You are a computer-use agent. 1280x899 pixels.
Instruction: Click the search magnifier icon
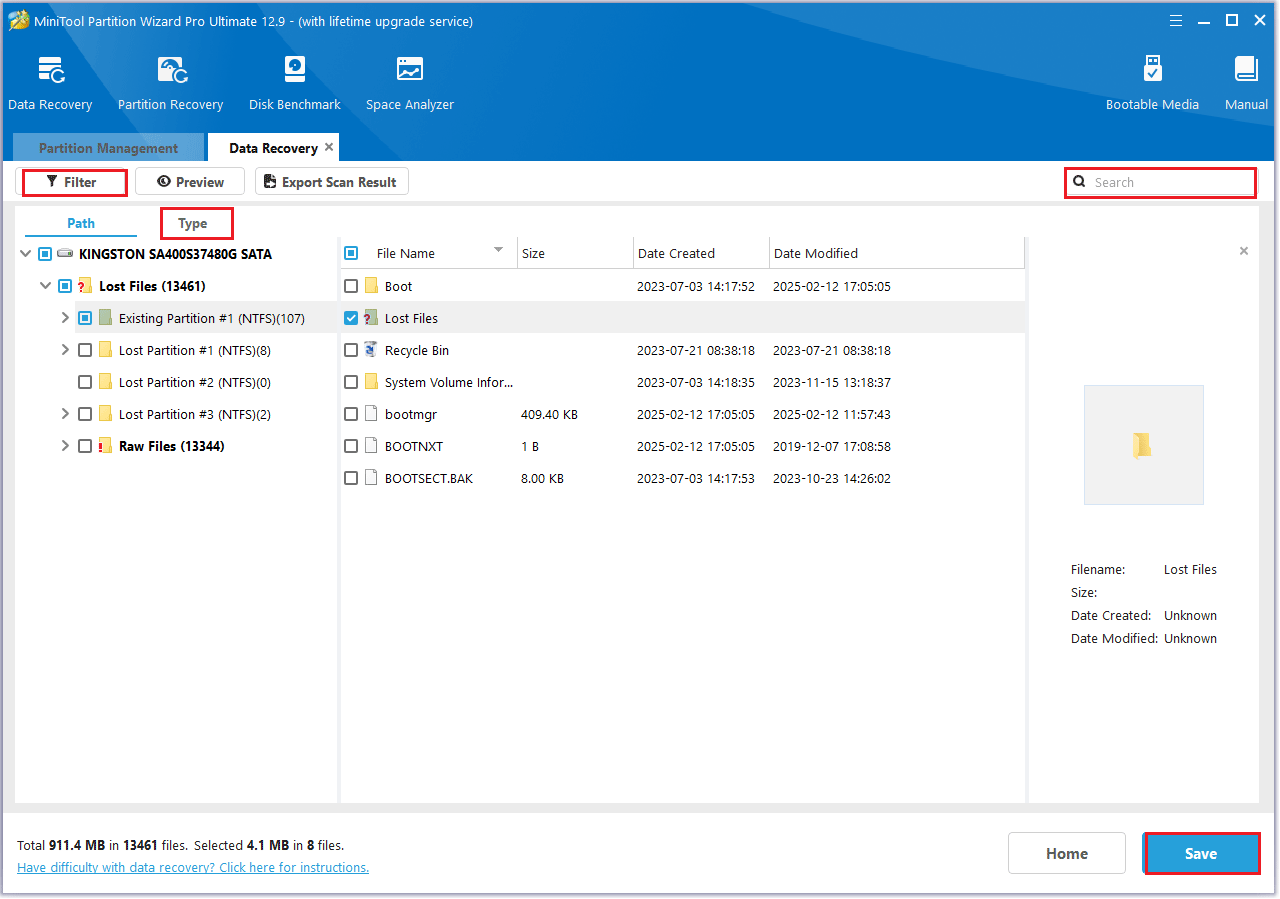pos(1080,182)
